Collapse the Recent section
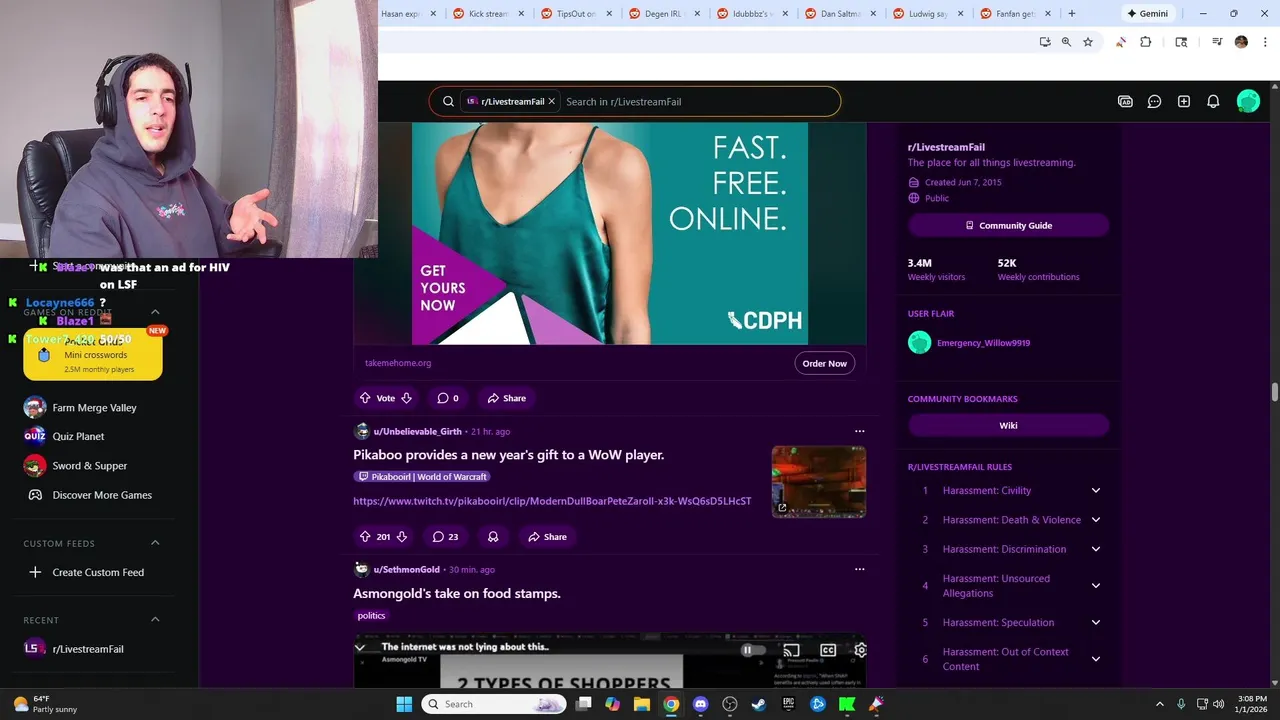The width and height of the screenshot is (1280, 720). click(x=155, y=620)
